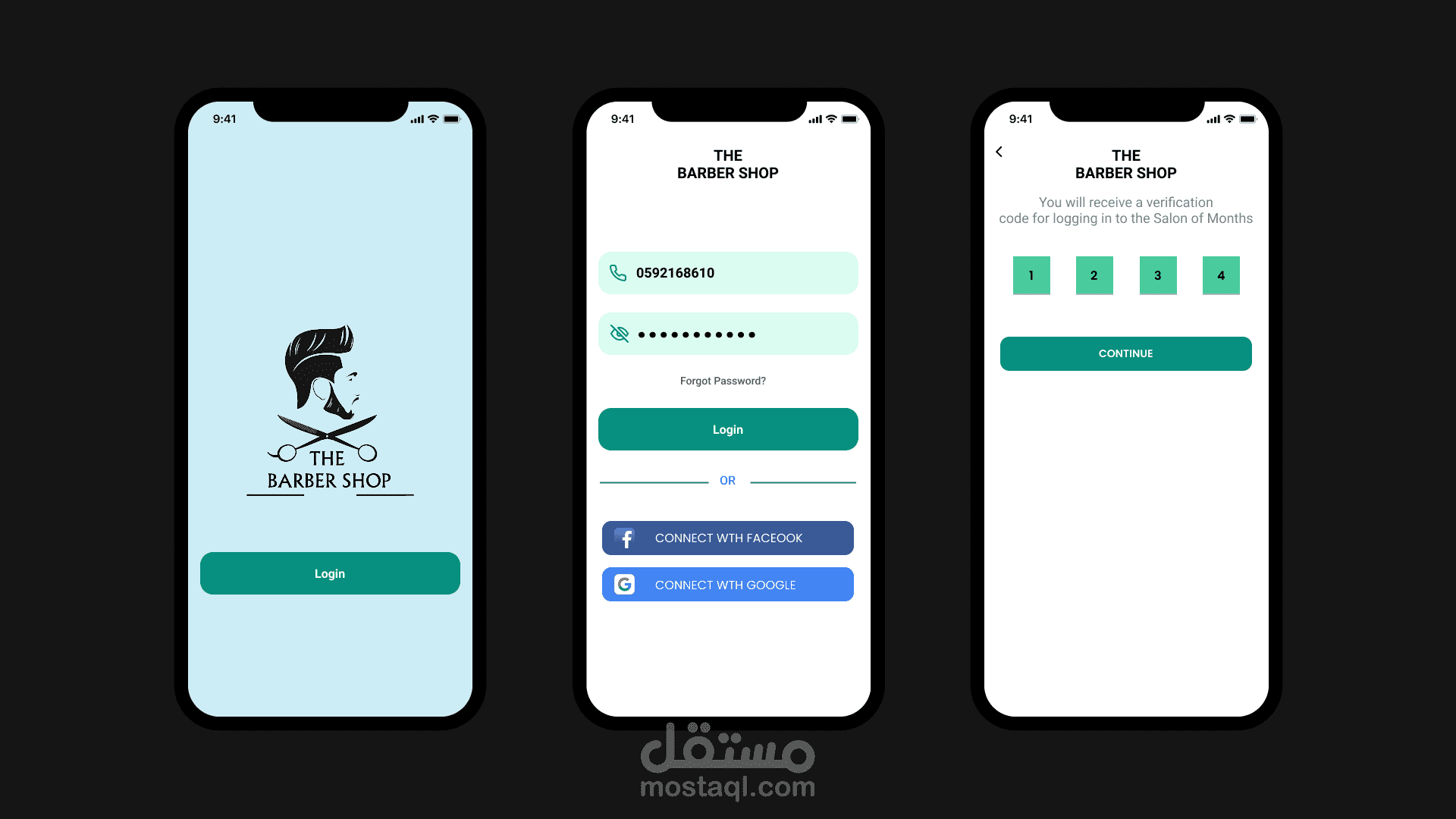The height and width of the screenshot is (819, 1456).
Task: Select verification digit box number 3
Action: click(x=1157, y=275)
